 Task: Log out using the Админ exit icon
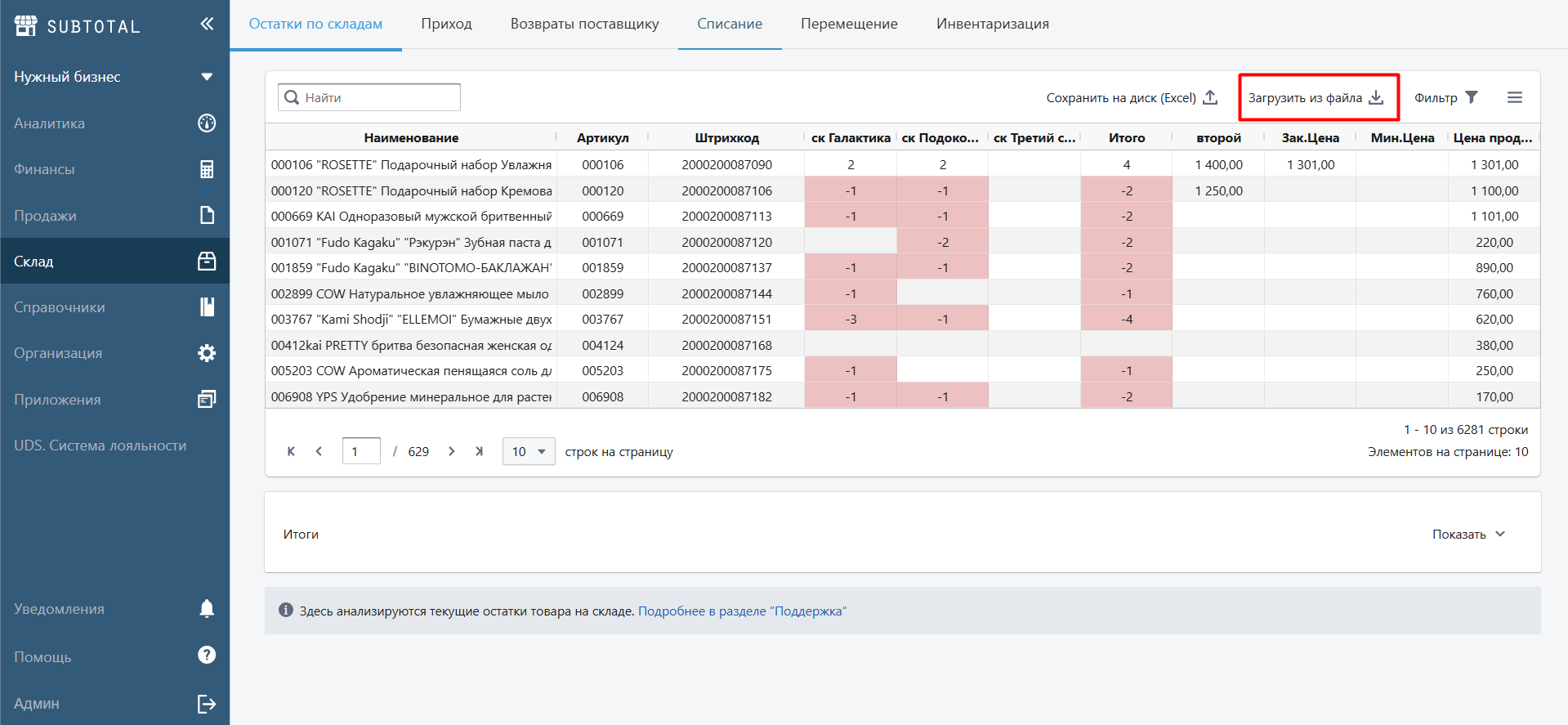207,704
